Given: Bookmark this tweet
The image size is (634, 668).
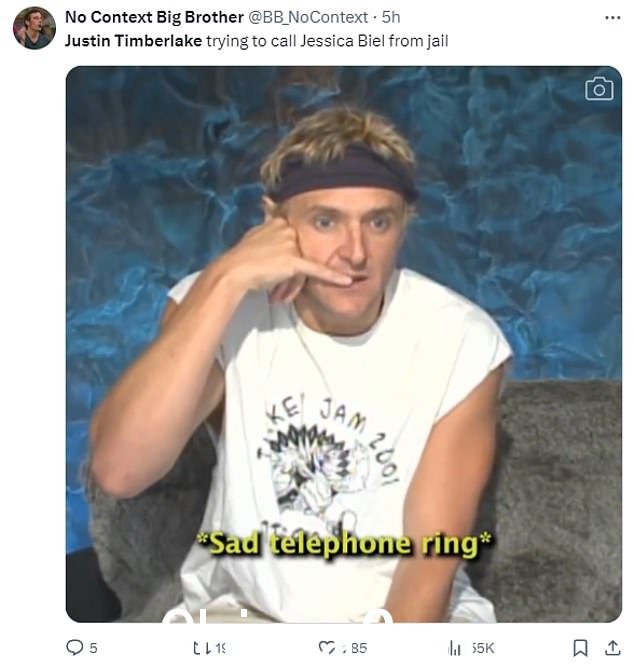Looking at the screenshot, I should pyautogui.click(x=580, y=648).
